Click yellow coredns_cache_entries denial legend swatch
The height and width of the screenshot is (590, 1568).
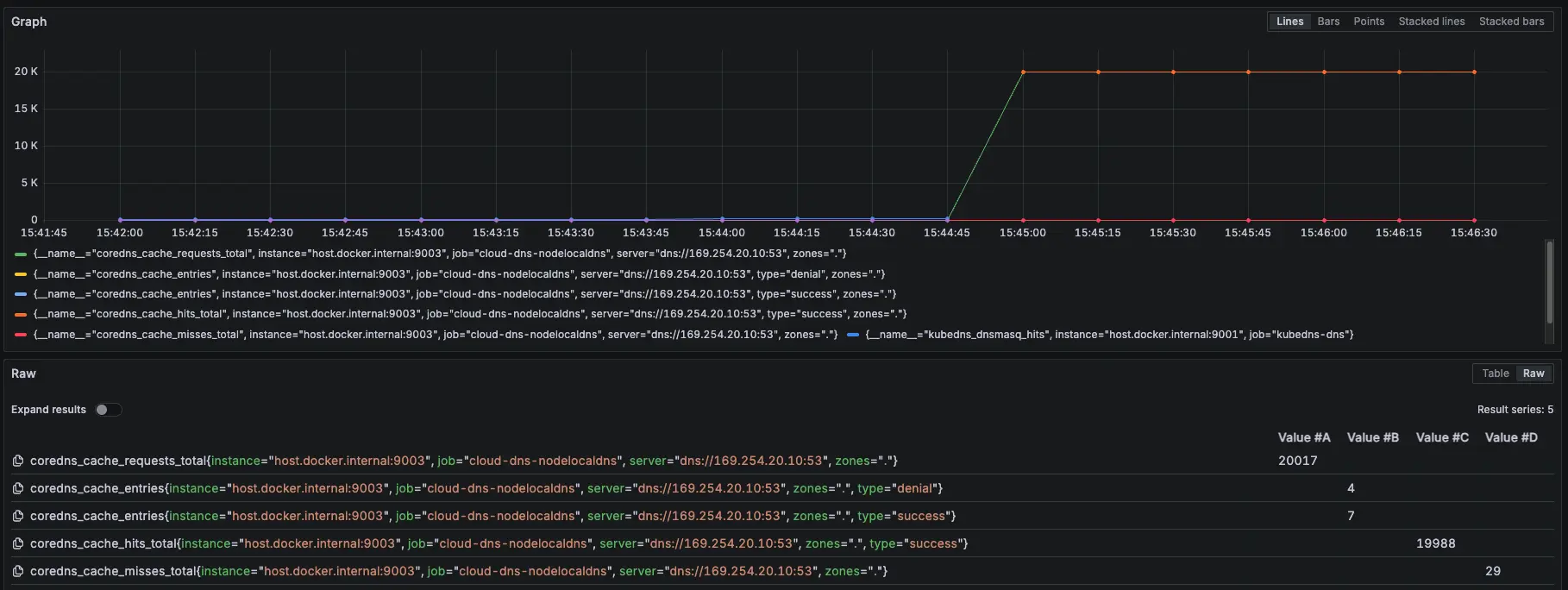click(21, 274)
